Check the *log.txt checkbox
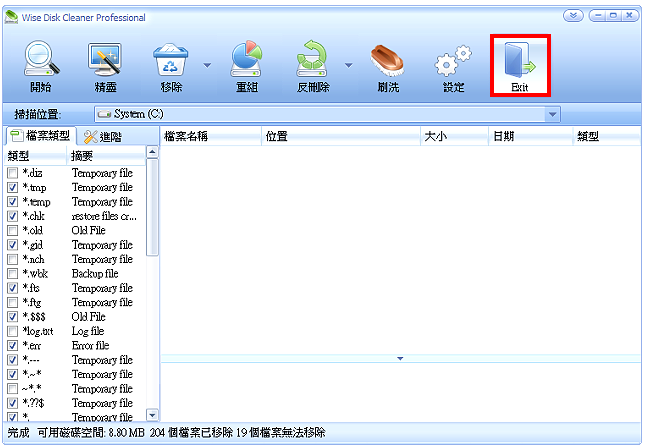Screen dimensions: 655x446 13,331
